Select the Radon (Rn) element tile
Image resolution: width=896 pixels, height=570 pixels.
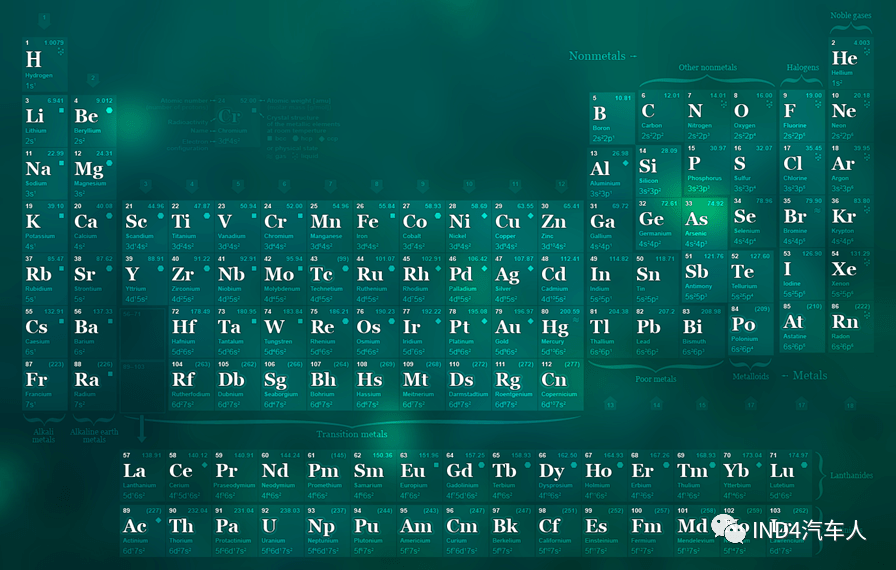(851, 327)
